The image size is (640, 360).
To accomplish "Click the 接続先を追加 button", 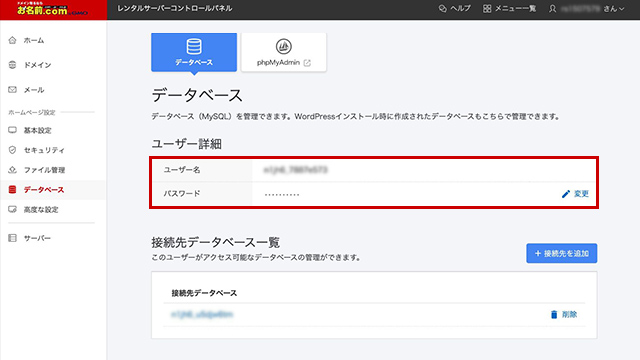I will [562, 253].
